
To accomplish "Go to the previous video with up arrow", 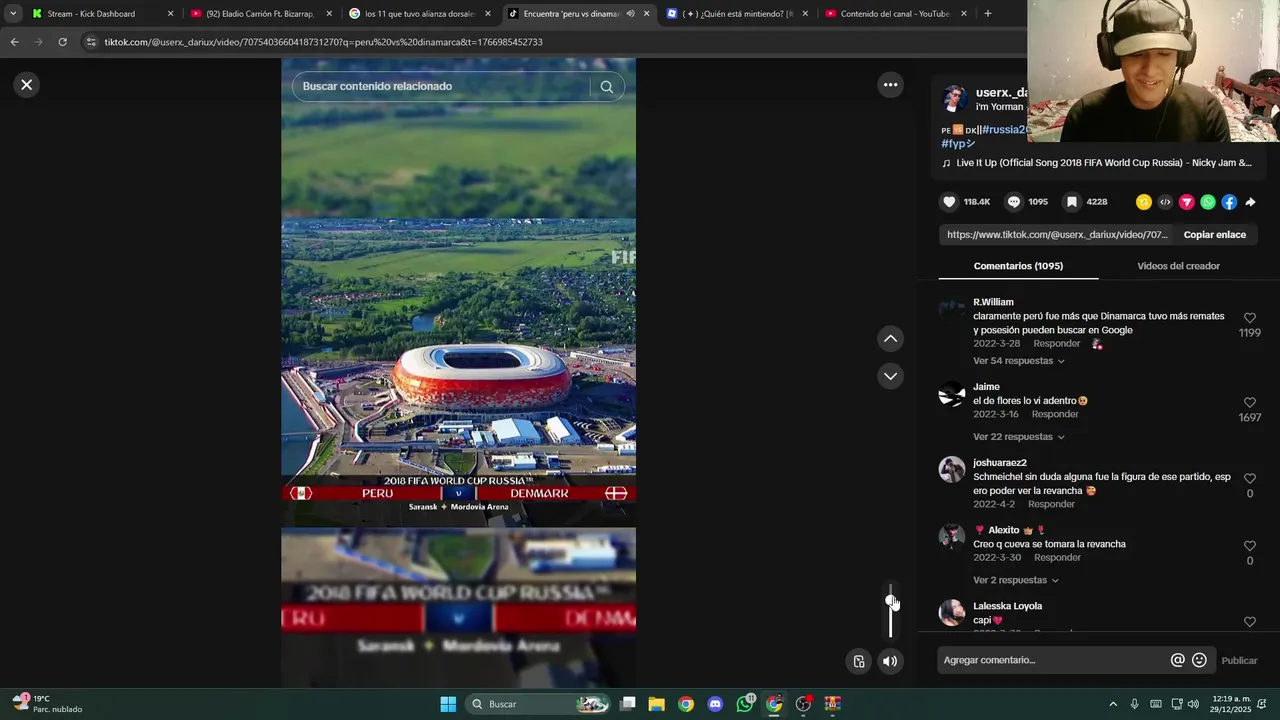I will (x=890, y=339).
